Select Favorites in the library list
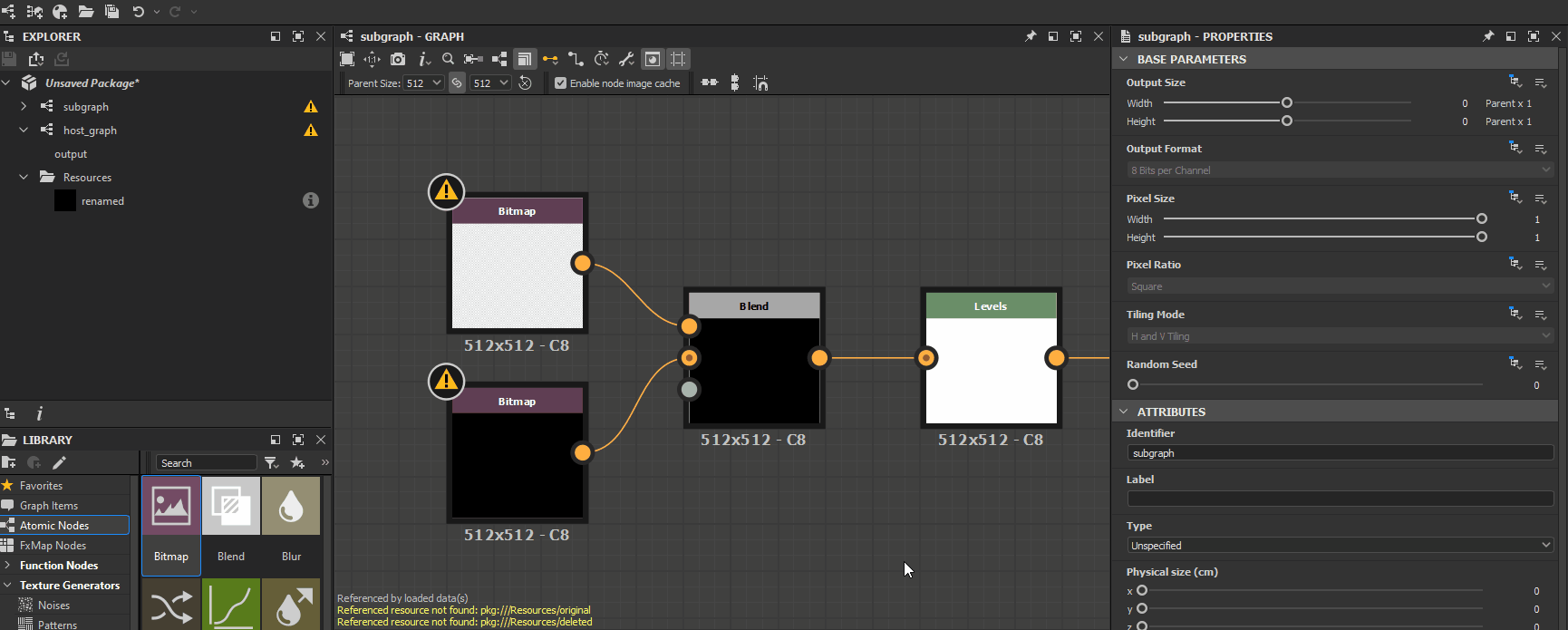The height and width of the screenshot is (630, 1568). click(x=42, y=486)
